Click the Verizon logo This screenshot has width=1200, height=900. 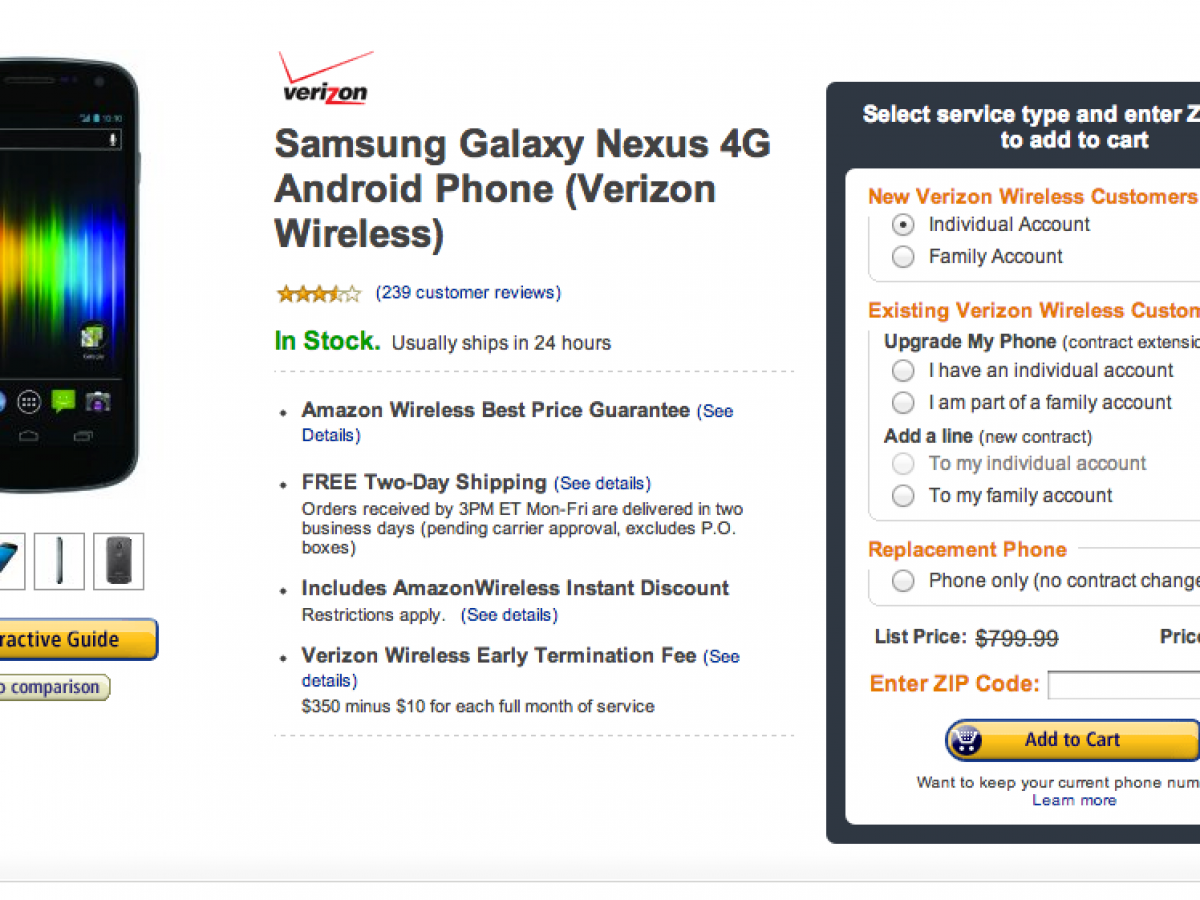click(x=325, y=78)
